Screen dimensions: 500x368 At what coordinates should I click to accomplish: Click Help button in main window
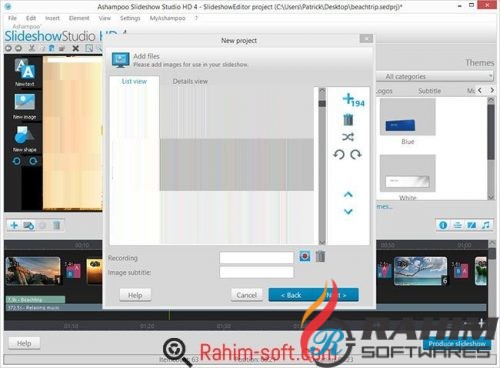(24, 343)
